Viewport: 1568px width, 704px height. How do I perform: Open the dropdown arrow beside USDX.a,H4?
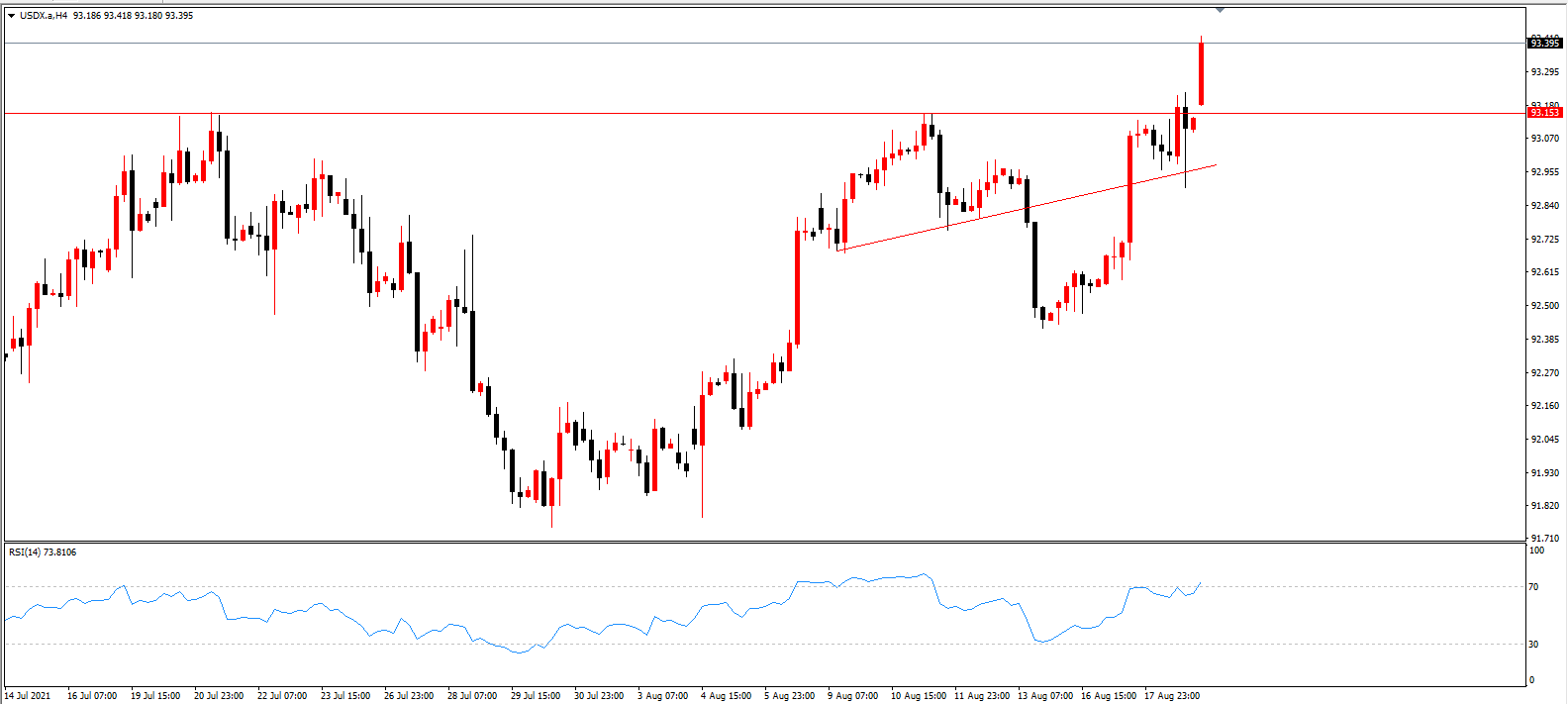(x=11, y=16)
